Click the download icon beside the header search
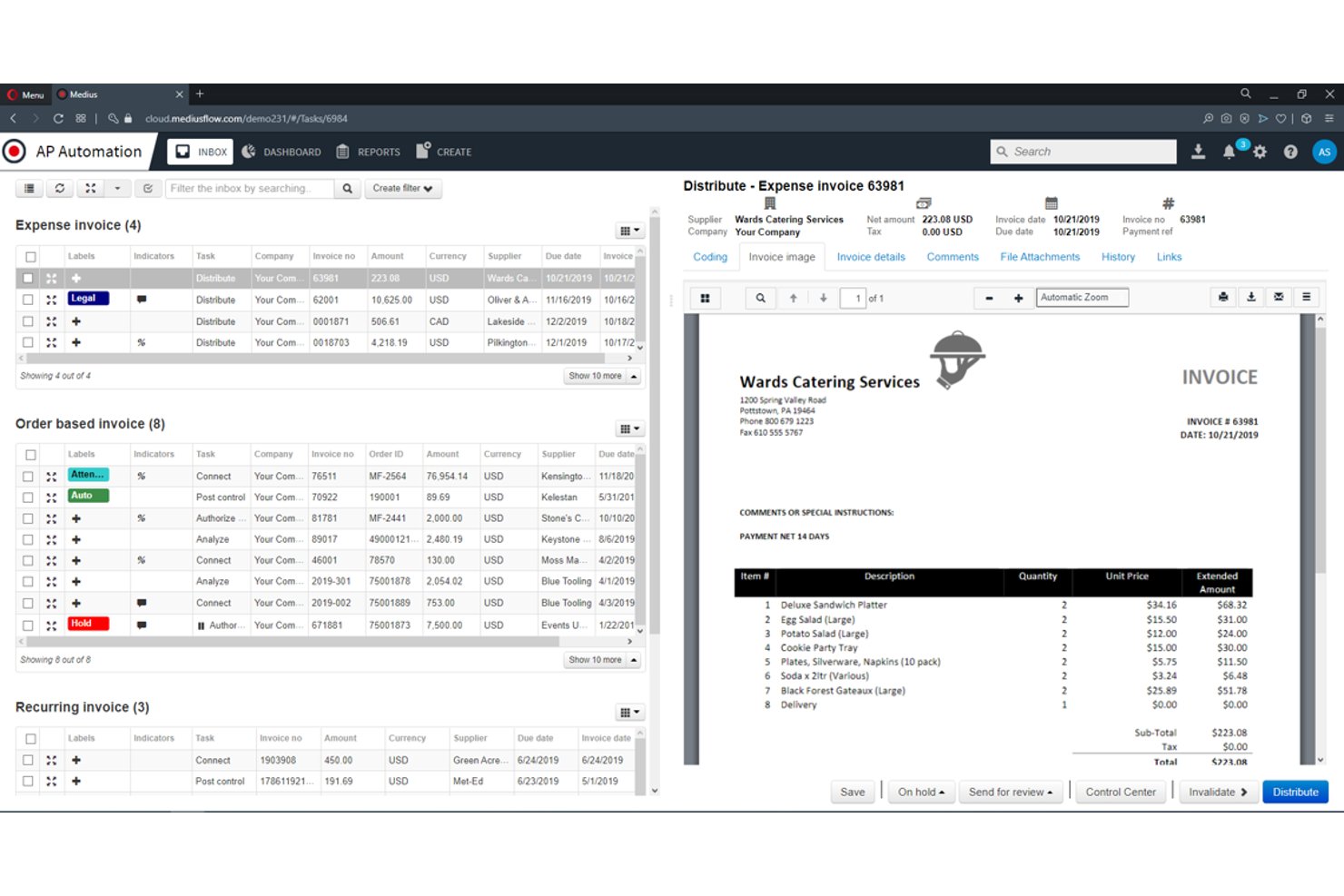This screenshot has width=1344, height=896. pyautogui.click(x=1198, y=152)
